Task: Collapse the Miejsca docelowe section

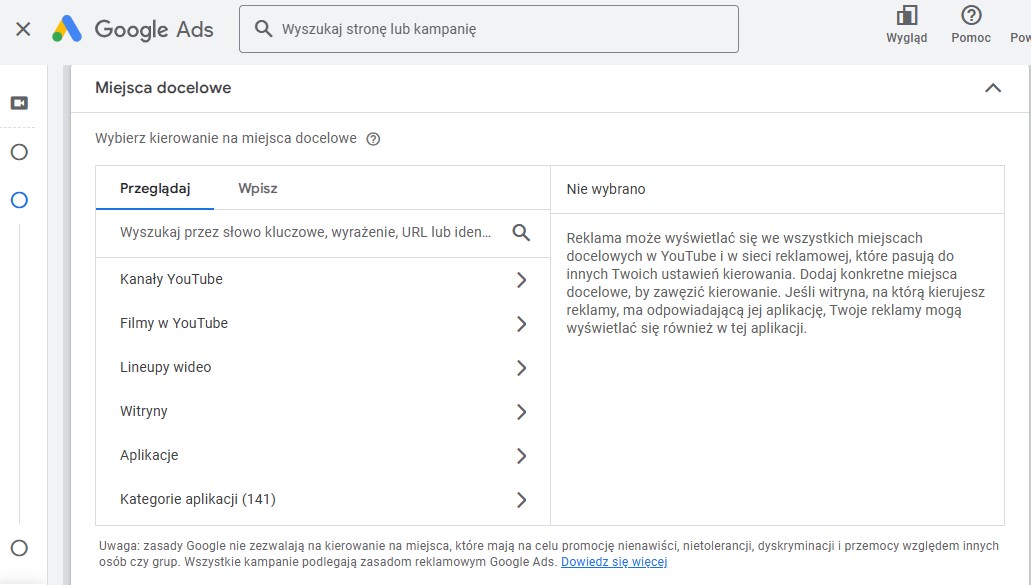Action: [x=992, y=88]
